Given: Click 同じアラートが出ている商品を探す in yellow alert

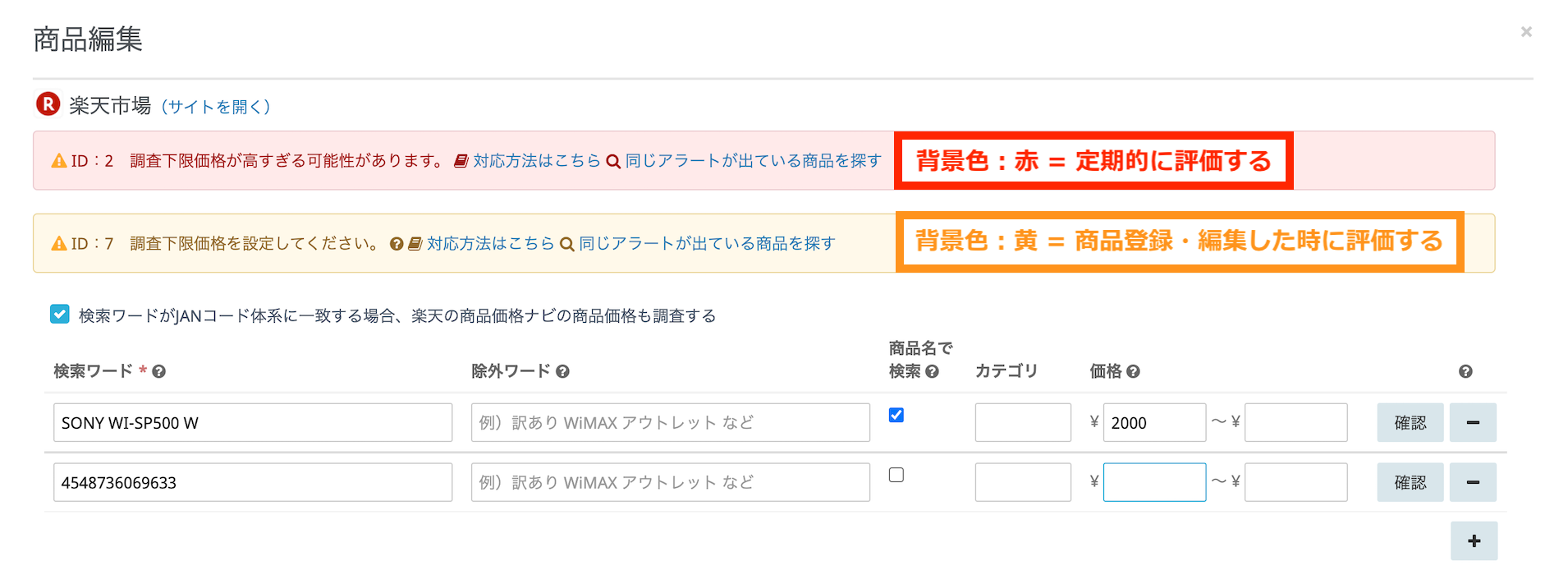Looking at the screenshot, I should coord(707,244).
